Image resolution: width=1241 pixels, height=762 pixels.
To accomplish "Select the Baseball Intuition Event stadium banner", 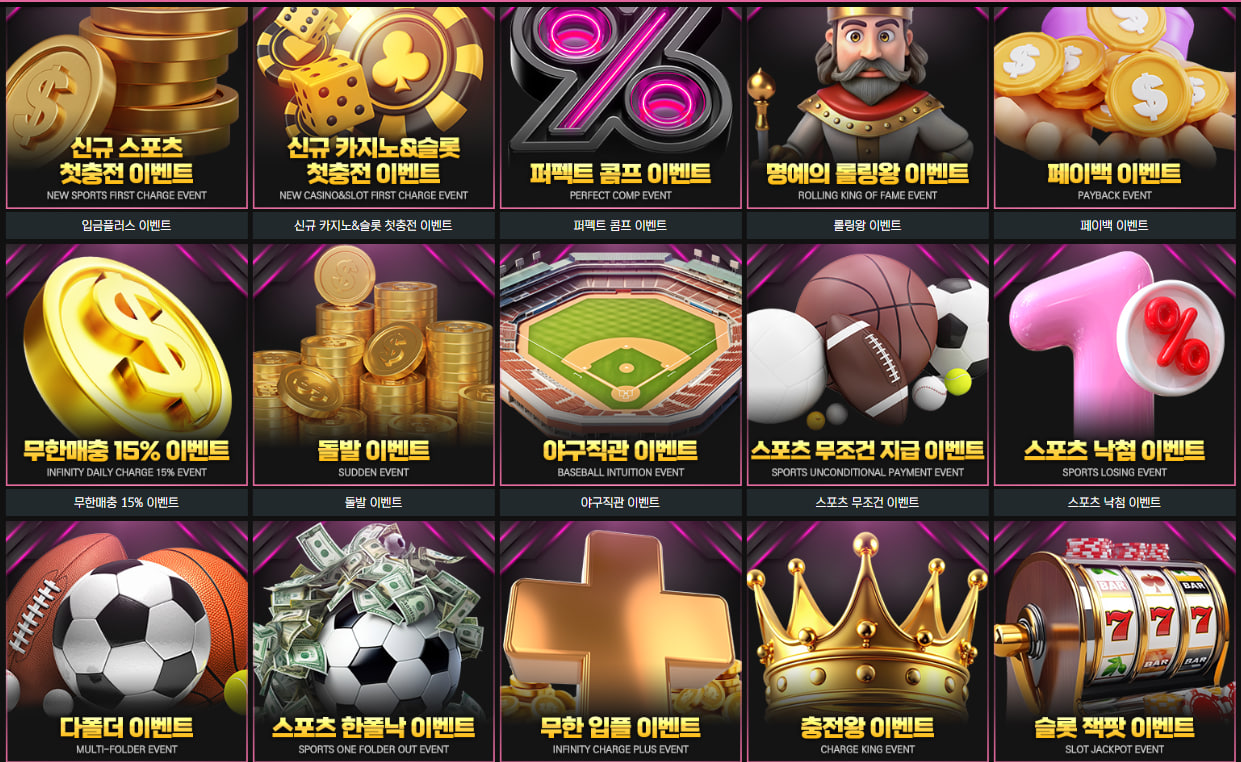I will coord(620,365).
